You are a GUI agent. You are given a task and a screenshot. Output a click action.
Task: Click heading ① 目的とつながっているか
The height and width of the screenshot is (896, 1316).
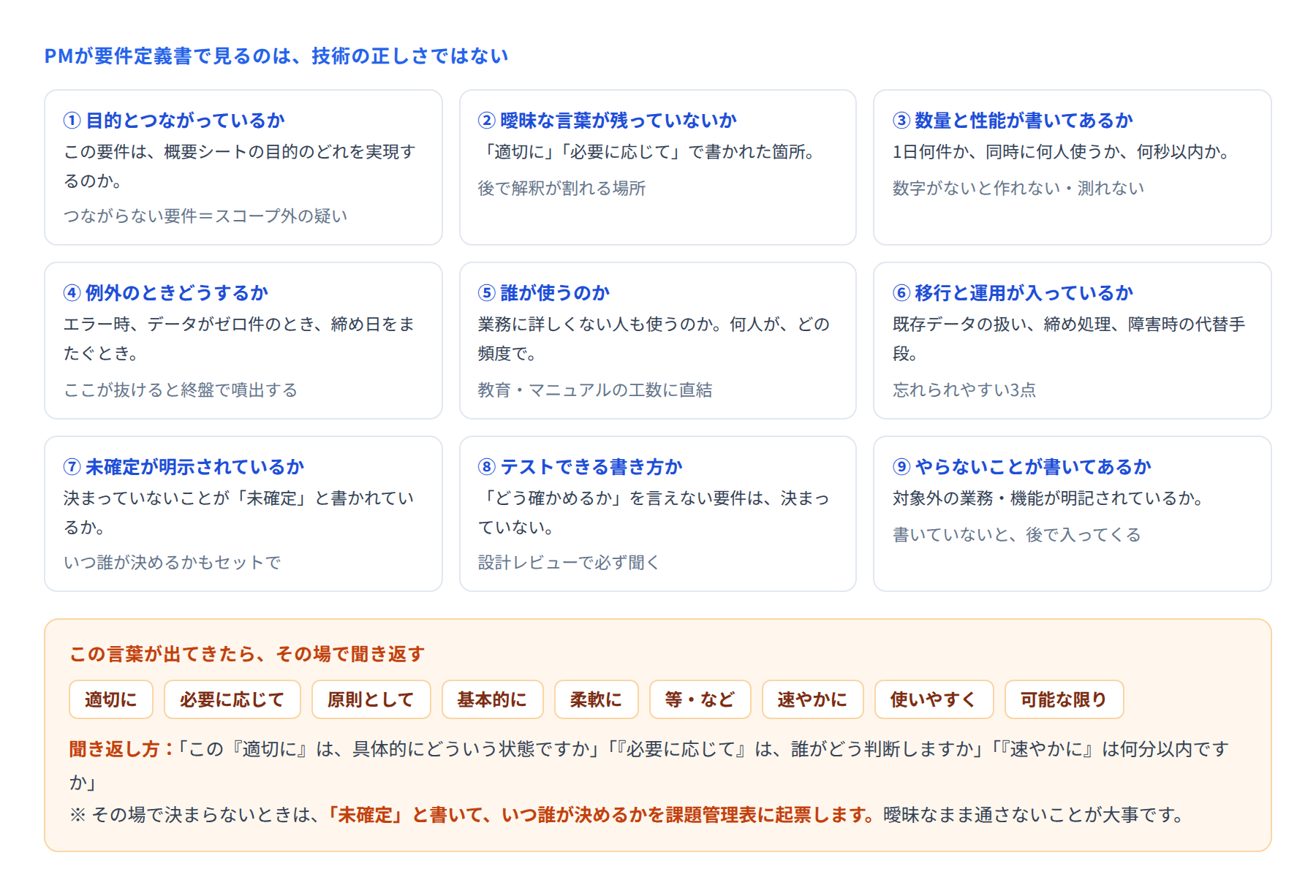point(174,120)
